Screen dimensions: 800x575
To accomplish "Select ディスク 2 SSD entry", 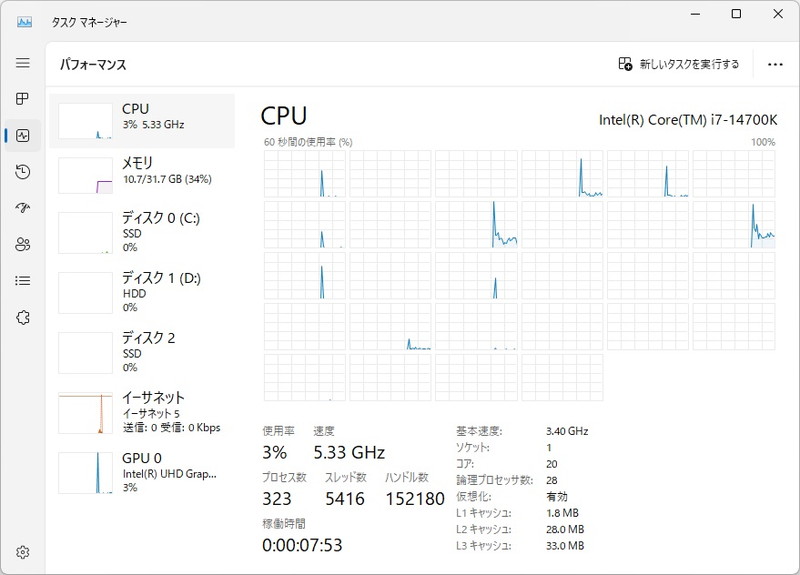I will click(x=142, y=352).
